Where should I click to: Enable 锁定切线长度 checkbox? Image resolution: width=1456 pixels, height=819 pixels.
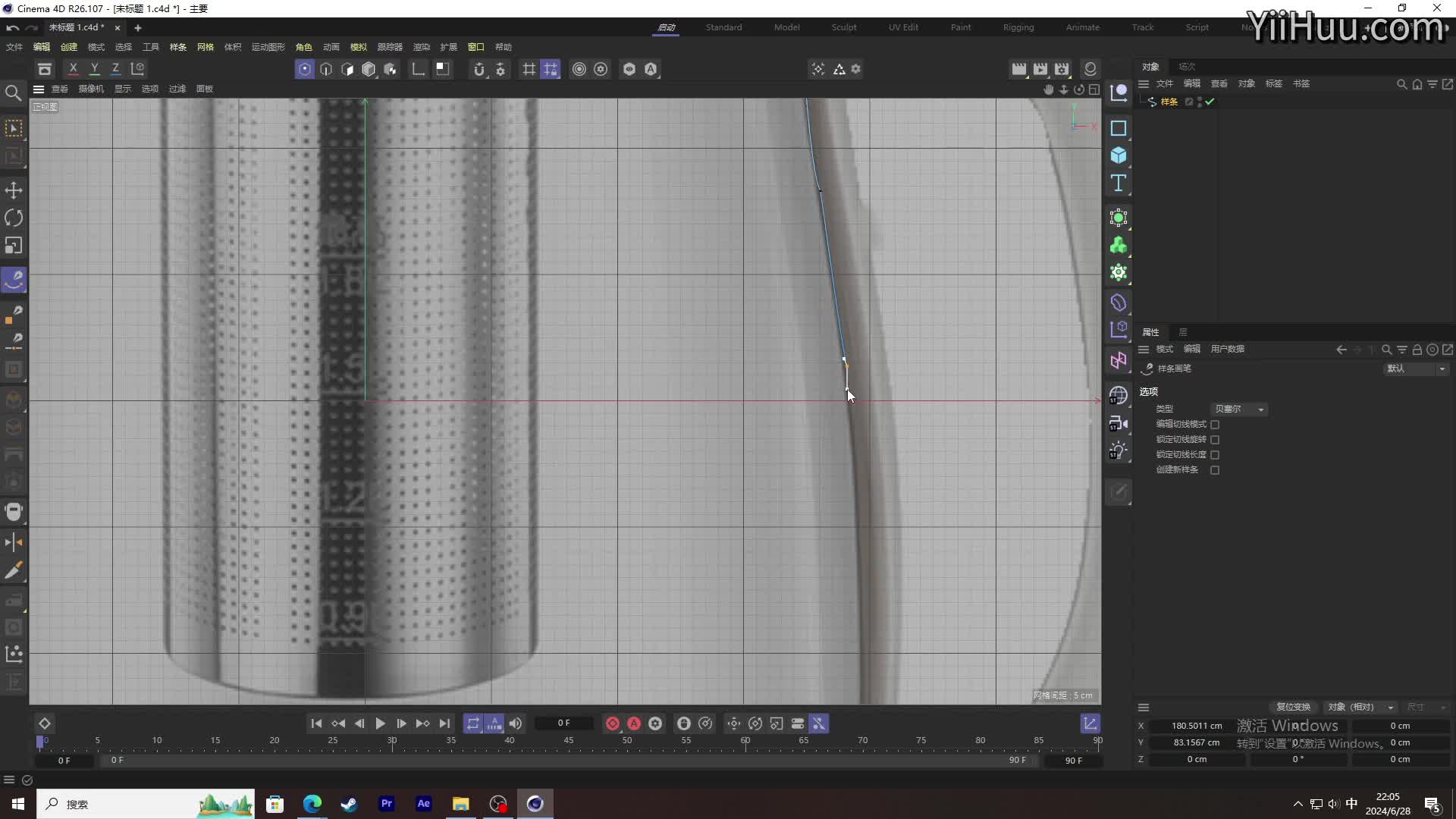click(1215, 455)
